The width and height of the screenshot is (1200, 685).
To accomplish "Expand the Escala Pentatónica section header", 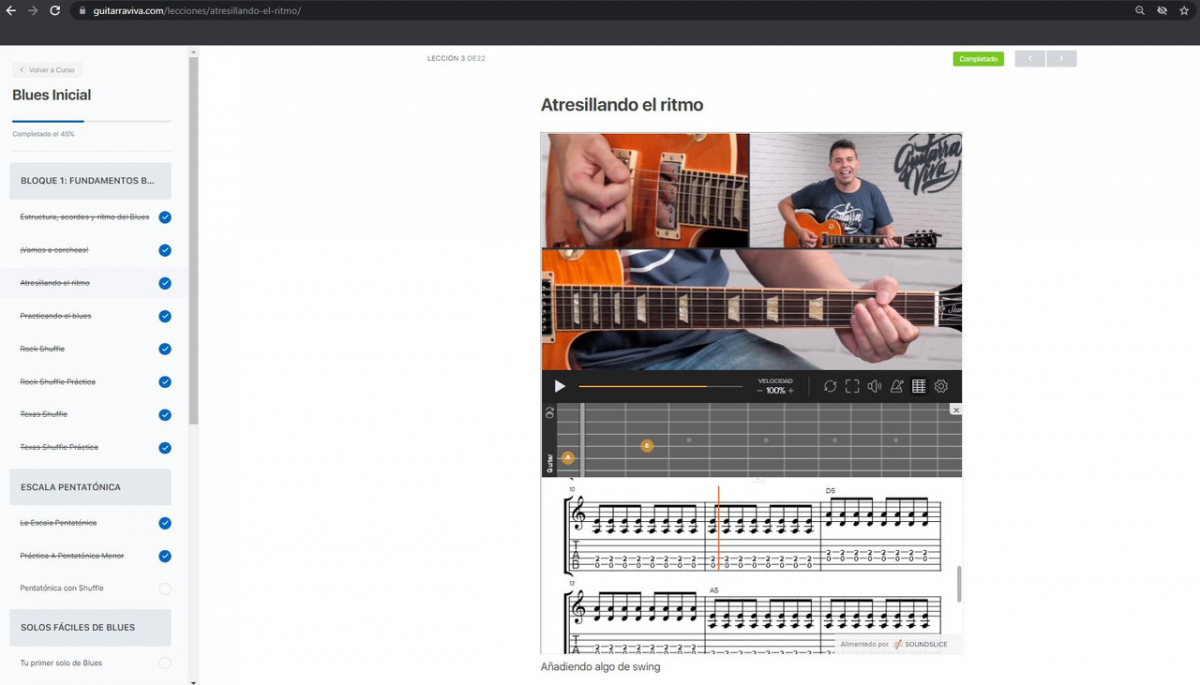I will [x=90, y=487].
